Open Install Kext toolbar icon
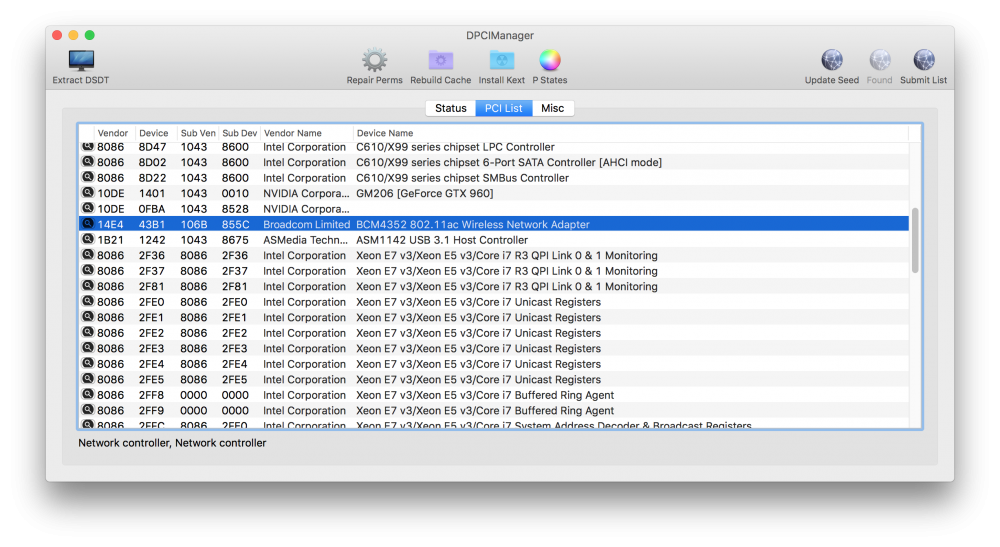 [x=502, y=61]
